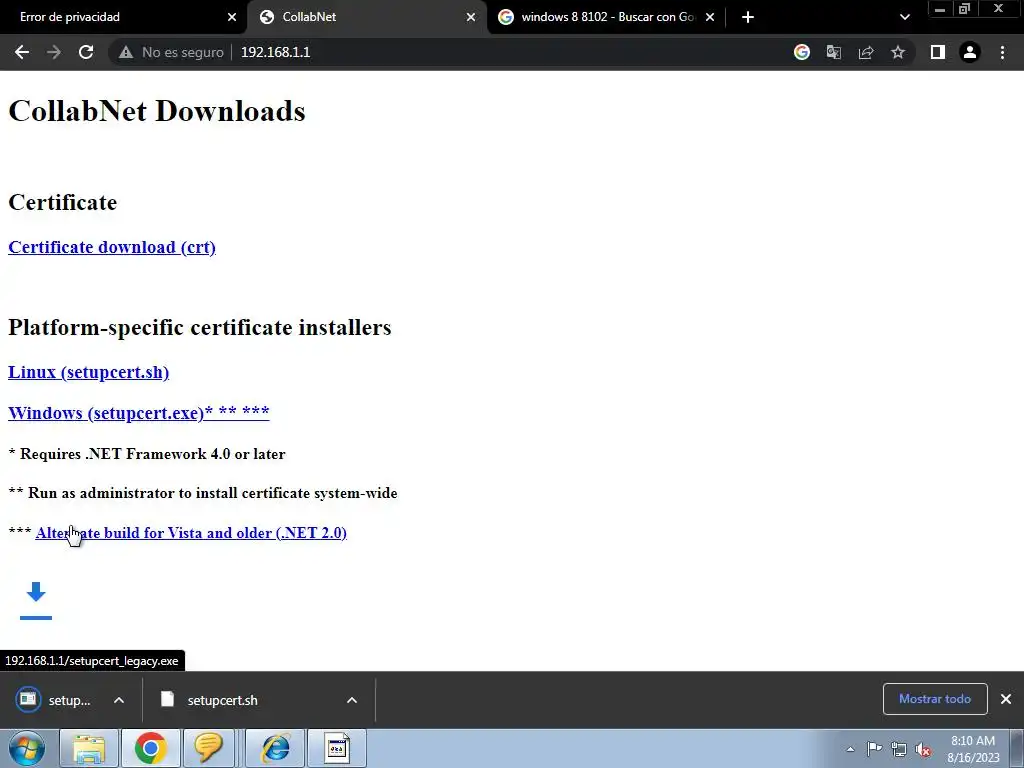Expand the tab search dropdown

click(x=904, y=17)
